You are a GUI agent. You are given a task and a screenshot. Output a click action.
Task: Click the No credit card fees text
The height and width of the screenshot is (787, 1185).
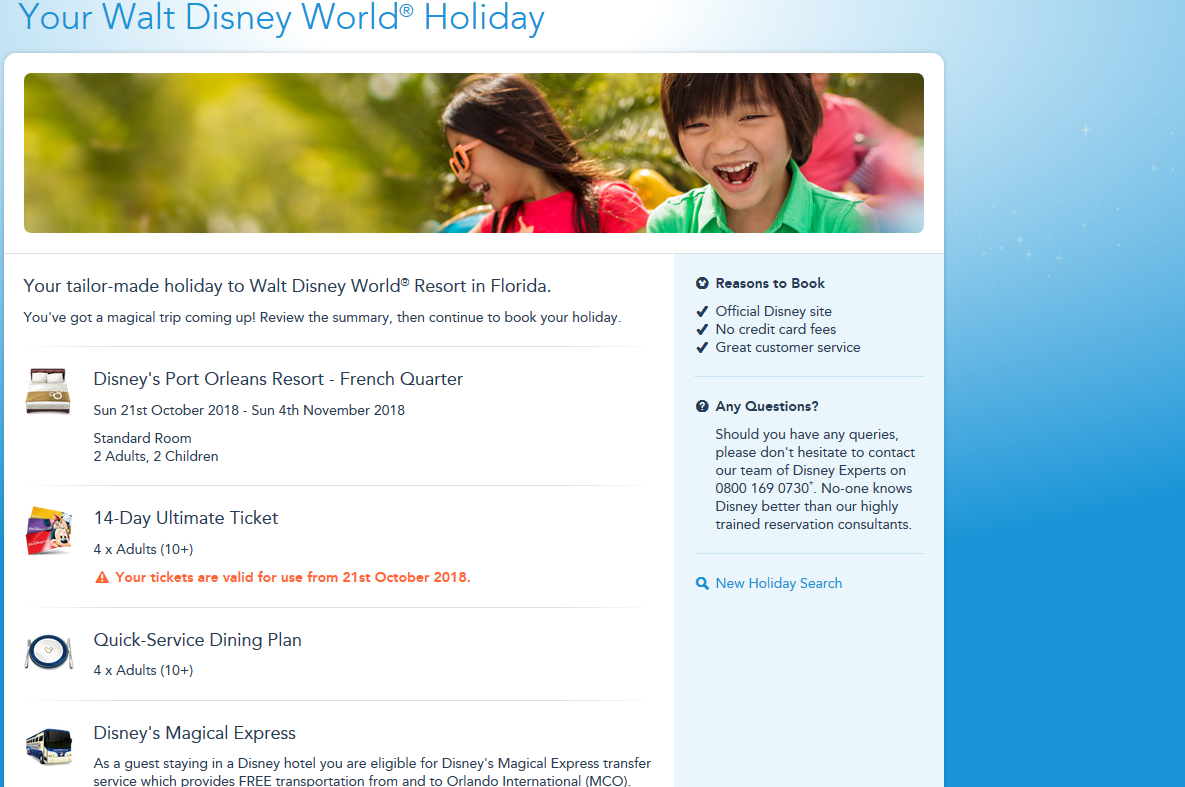point(775,330)
